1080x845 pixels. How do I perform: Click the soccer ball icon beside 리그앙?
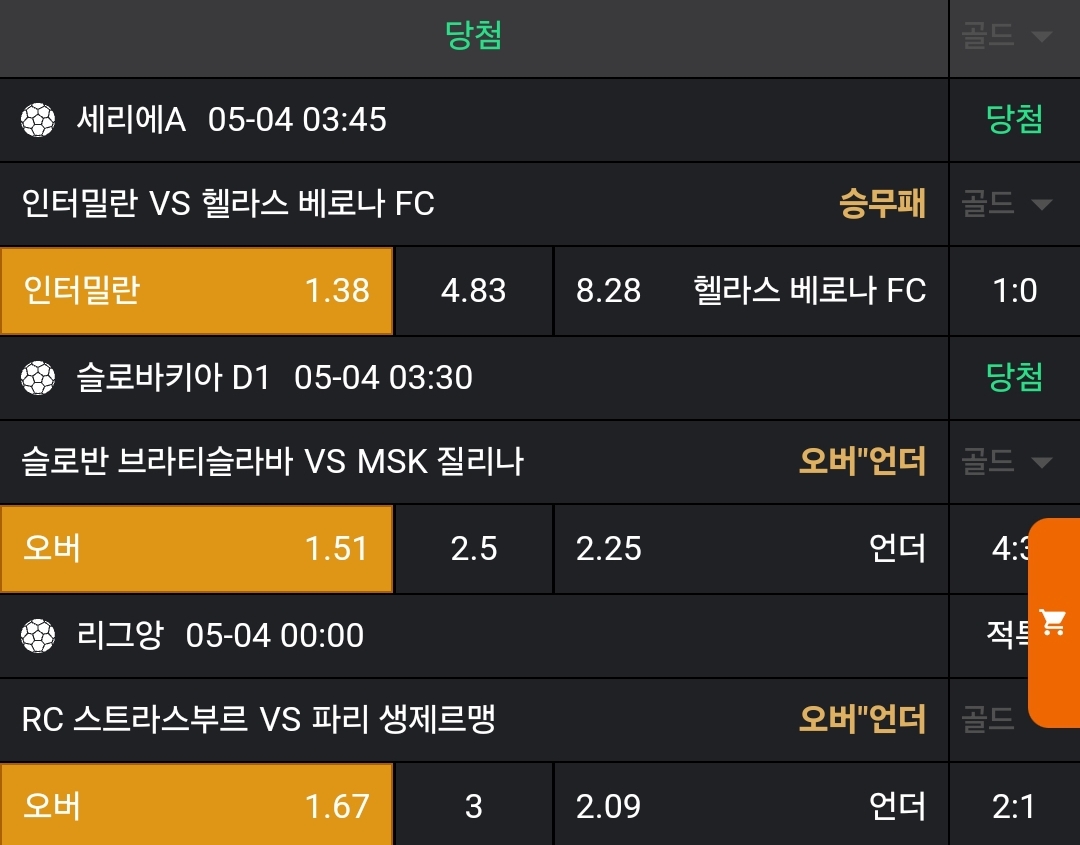[38, 636]
